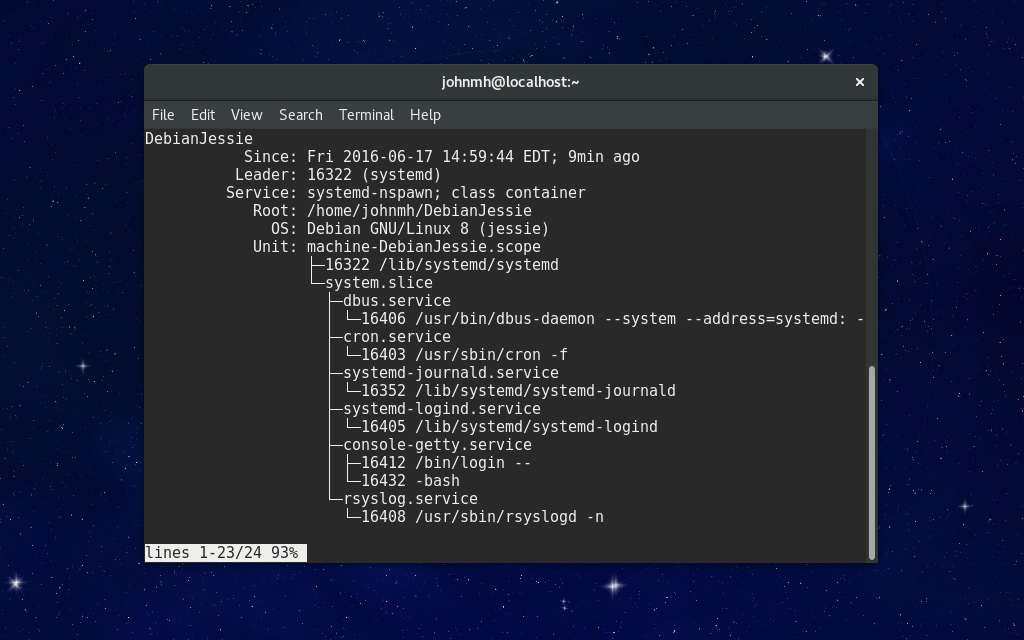Screen dimensions: 1024x640
Task: Click the process 16322 /lib/systemd/systemd line
Action: pyautogui.click(x=440, y=265)
